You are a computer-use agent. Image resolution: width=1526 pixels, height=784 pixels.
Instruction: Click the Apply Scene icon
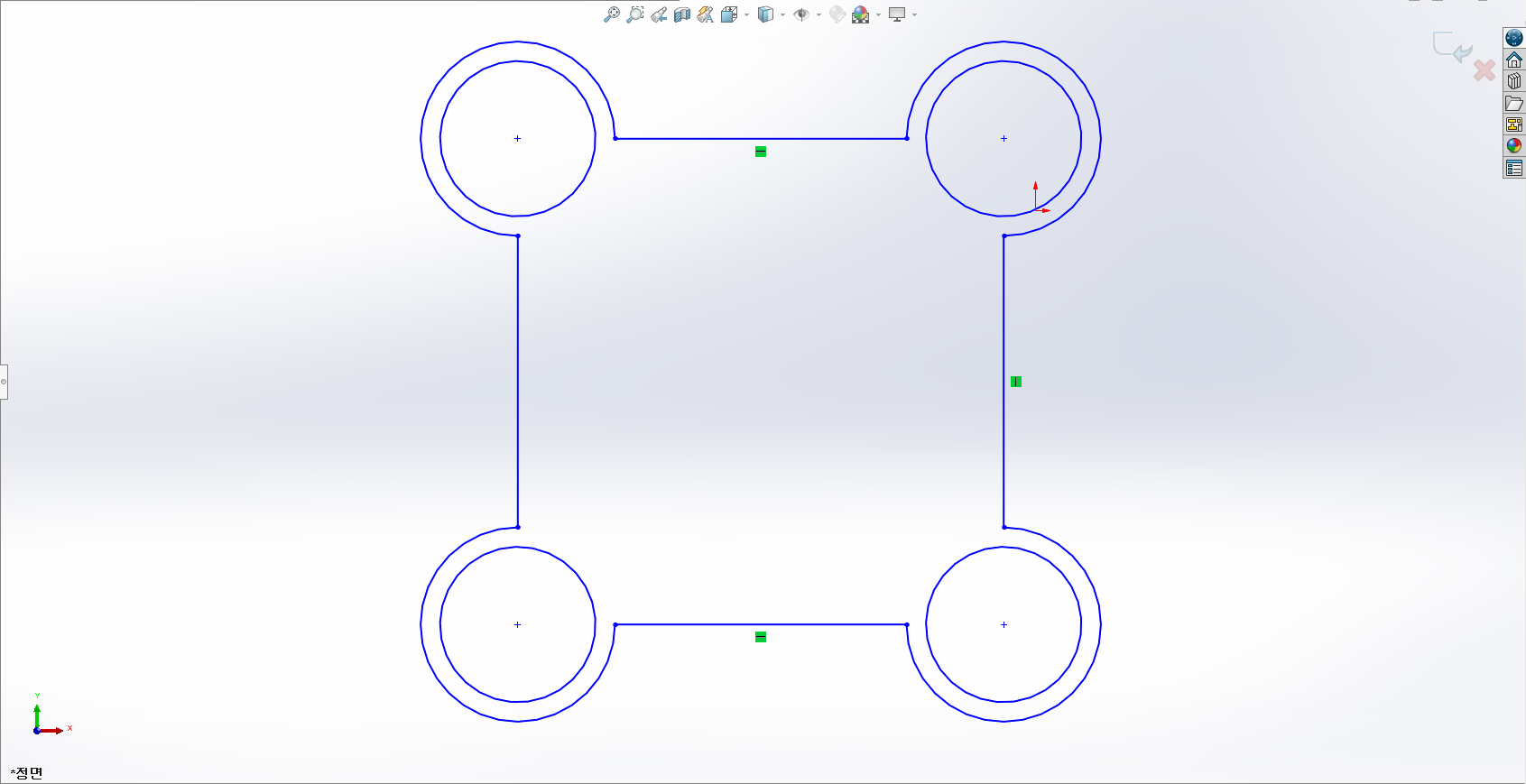[861, 14]
